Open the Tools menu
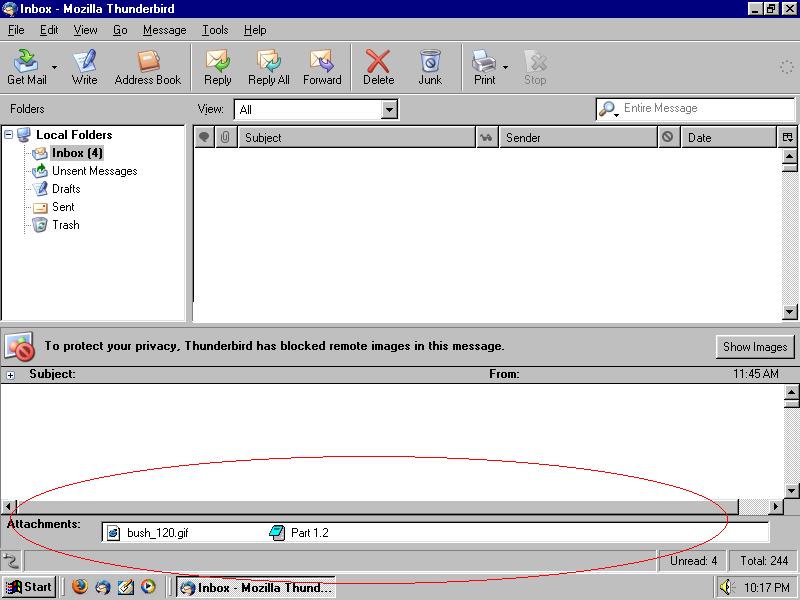Screen dimensions: 800x600 (215, 30)
